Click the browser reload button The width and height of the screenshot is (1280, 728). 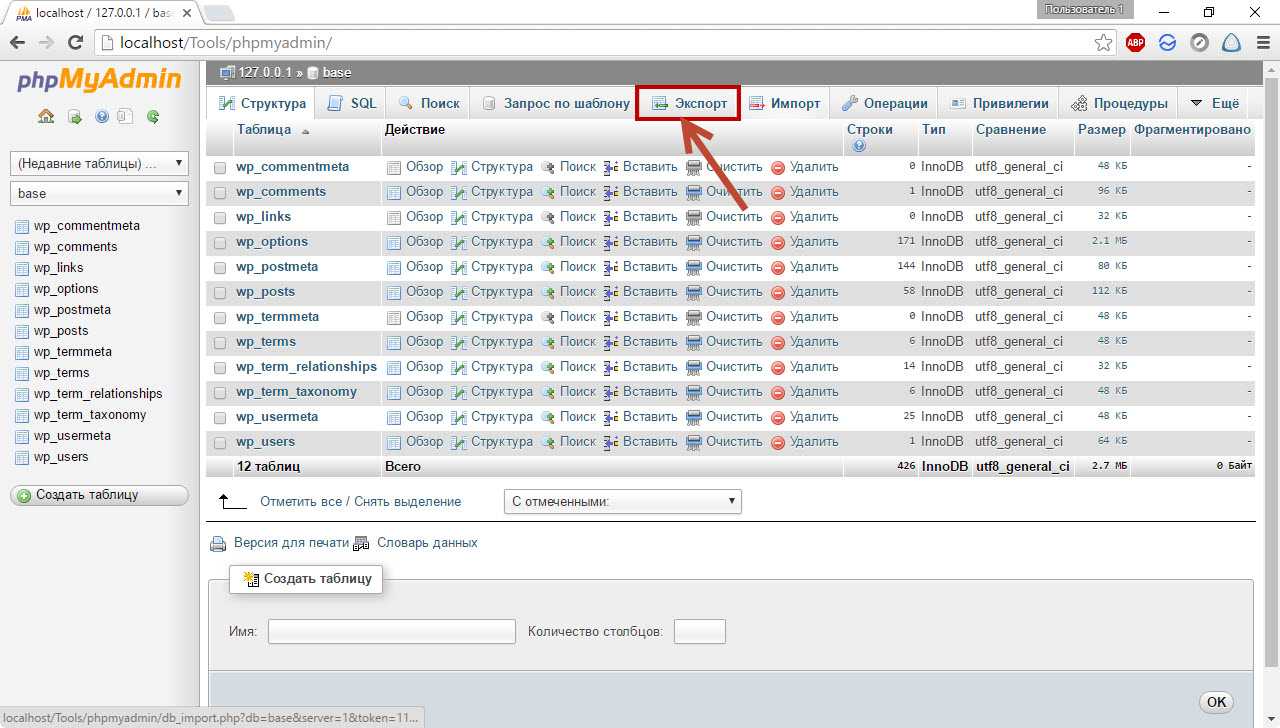click(75, 43)
